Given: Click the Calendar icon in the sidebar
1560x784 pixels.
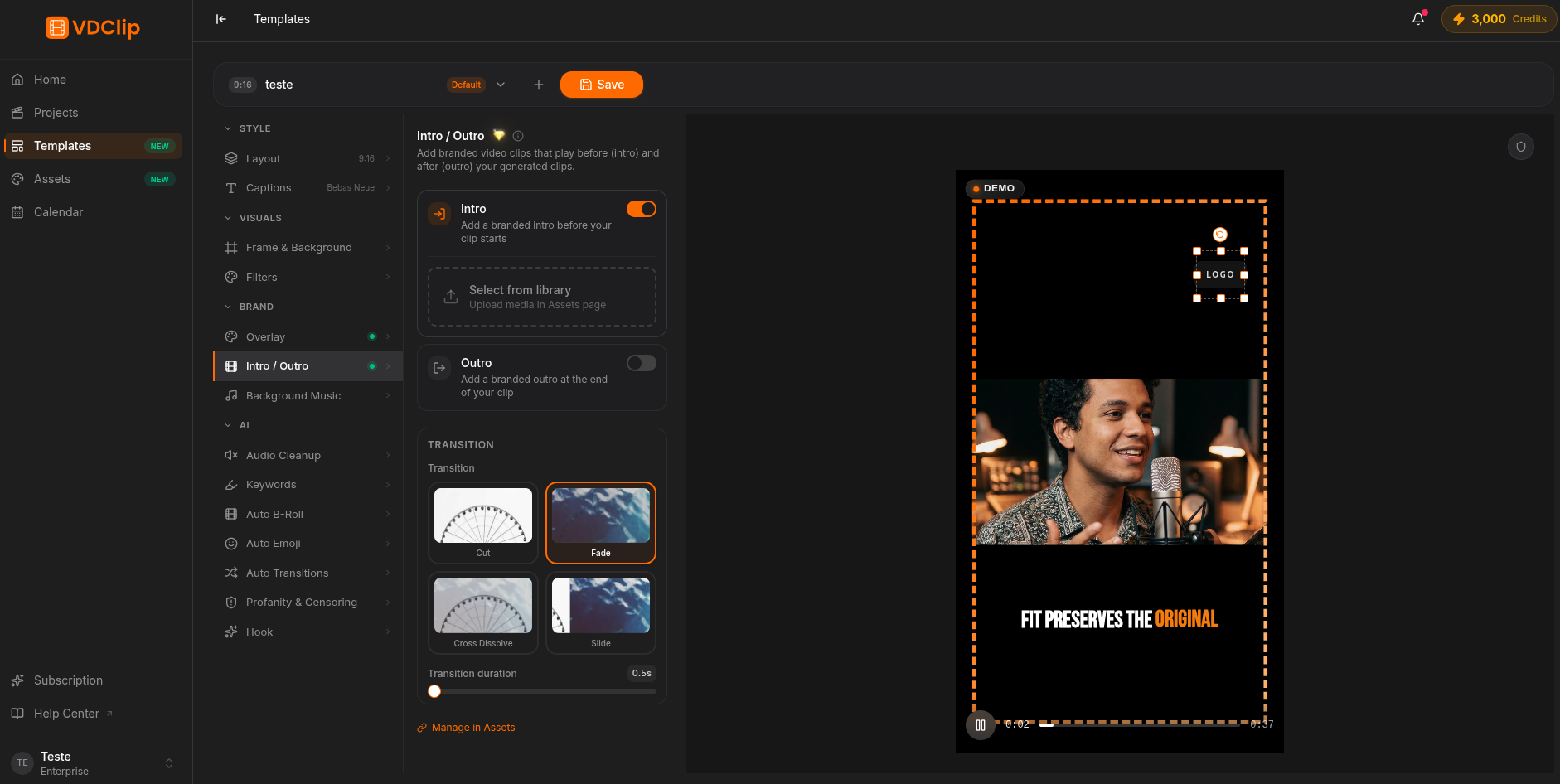Looking at the screenshot, I should point(17,212).
